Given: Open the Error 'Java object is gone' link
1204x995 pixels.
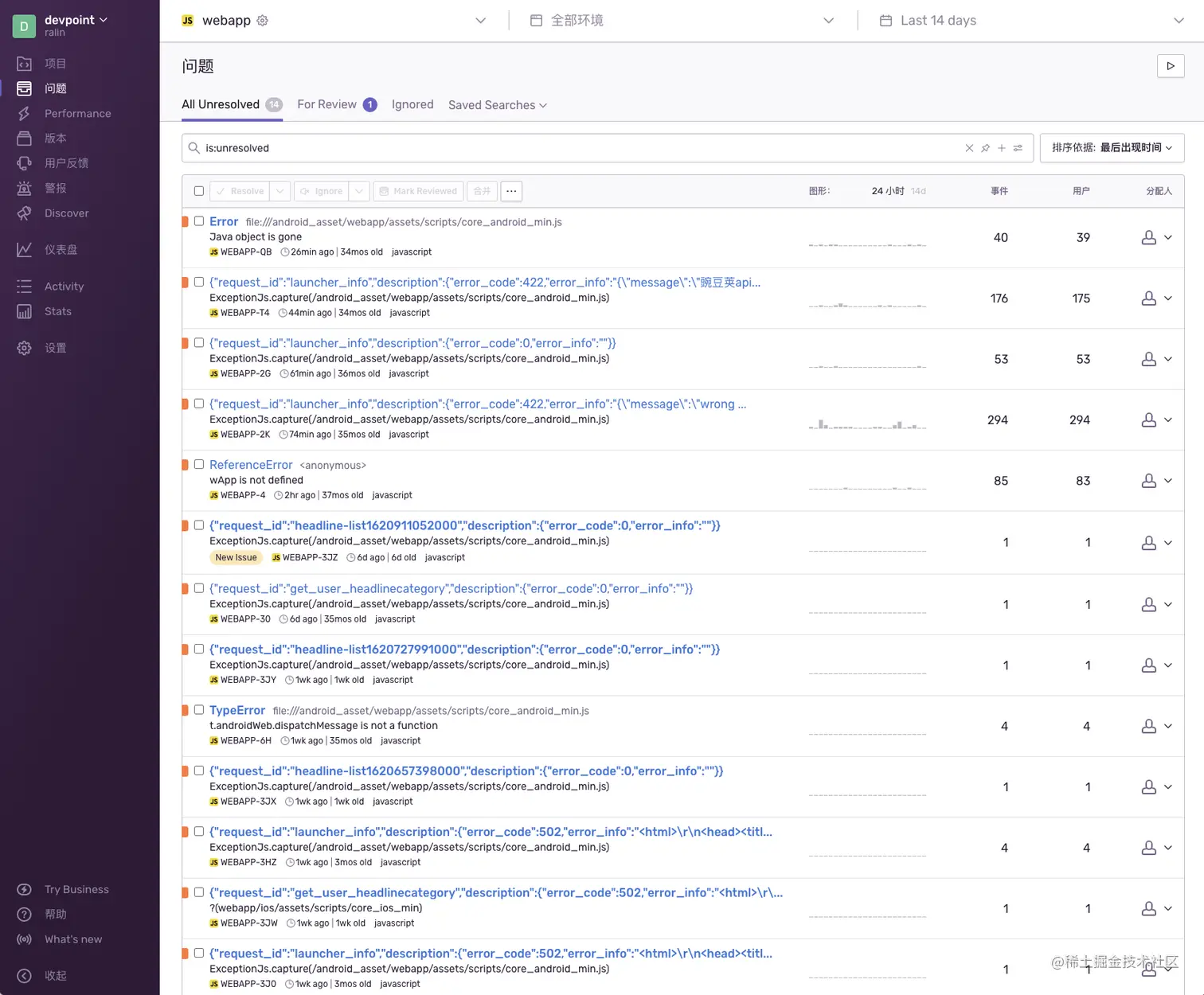Looking at the screenshot, I should (224, 222).
